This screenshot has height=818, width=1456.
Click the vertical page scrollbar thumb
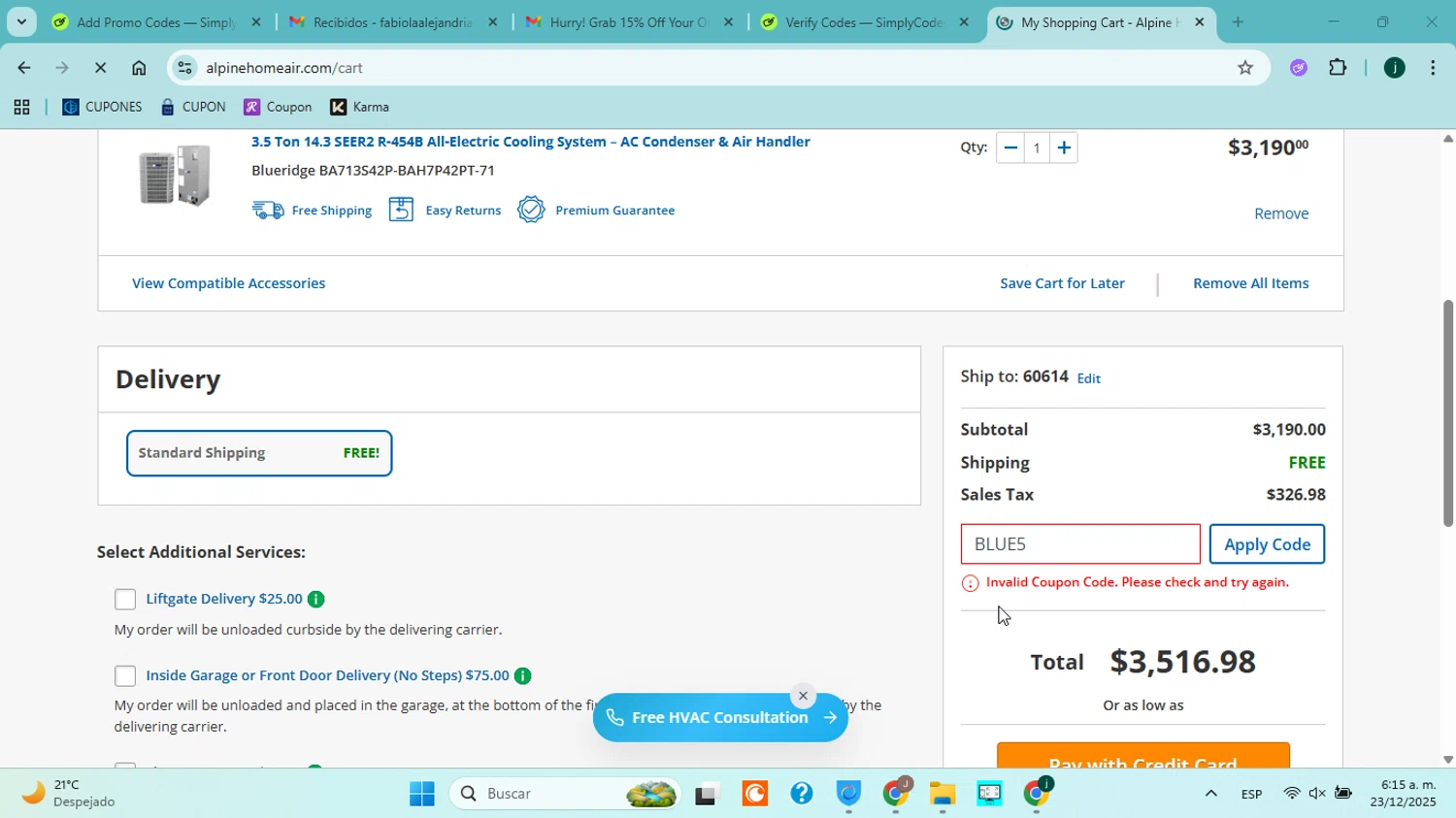pyautogui.click(x=1448, y=413)
